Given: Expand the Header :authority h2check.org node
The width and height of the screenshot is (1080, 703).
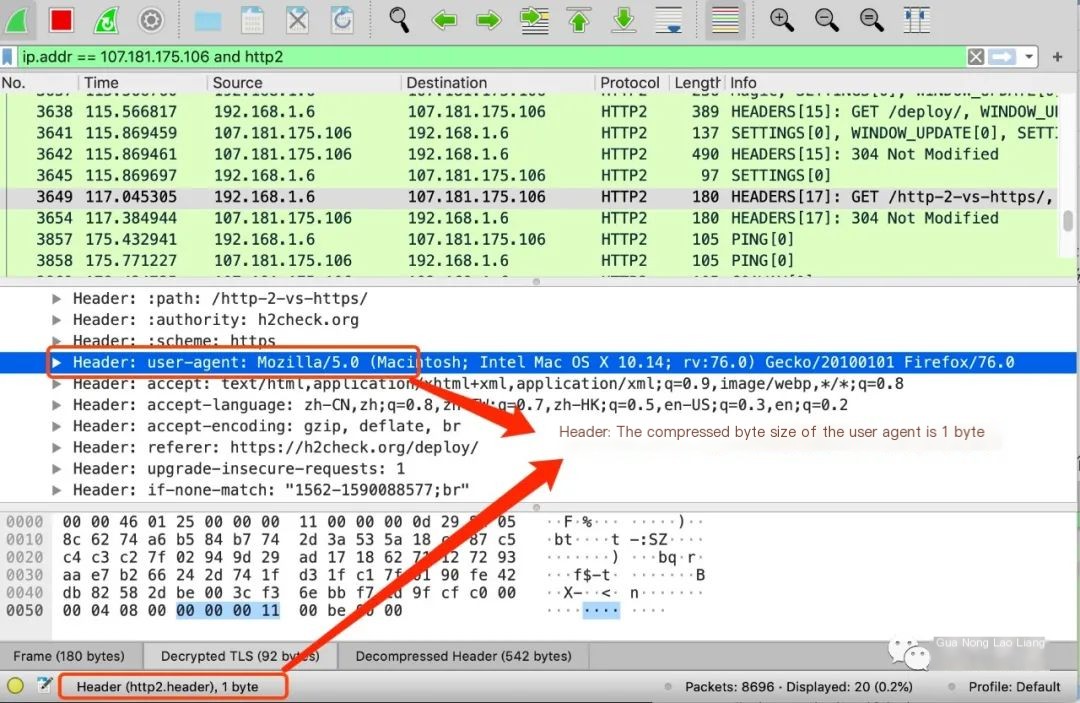Looking at the screenshot, I should [x=57, y=320].
